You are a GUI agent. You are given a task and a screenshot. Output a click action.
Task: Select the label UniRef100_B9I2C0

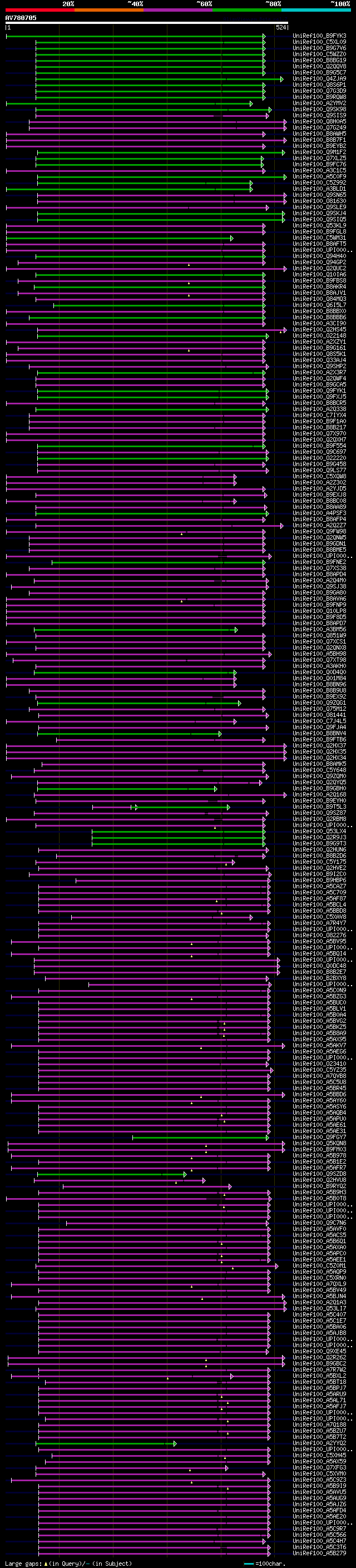pos(319,874)
